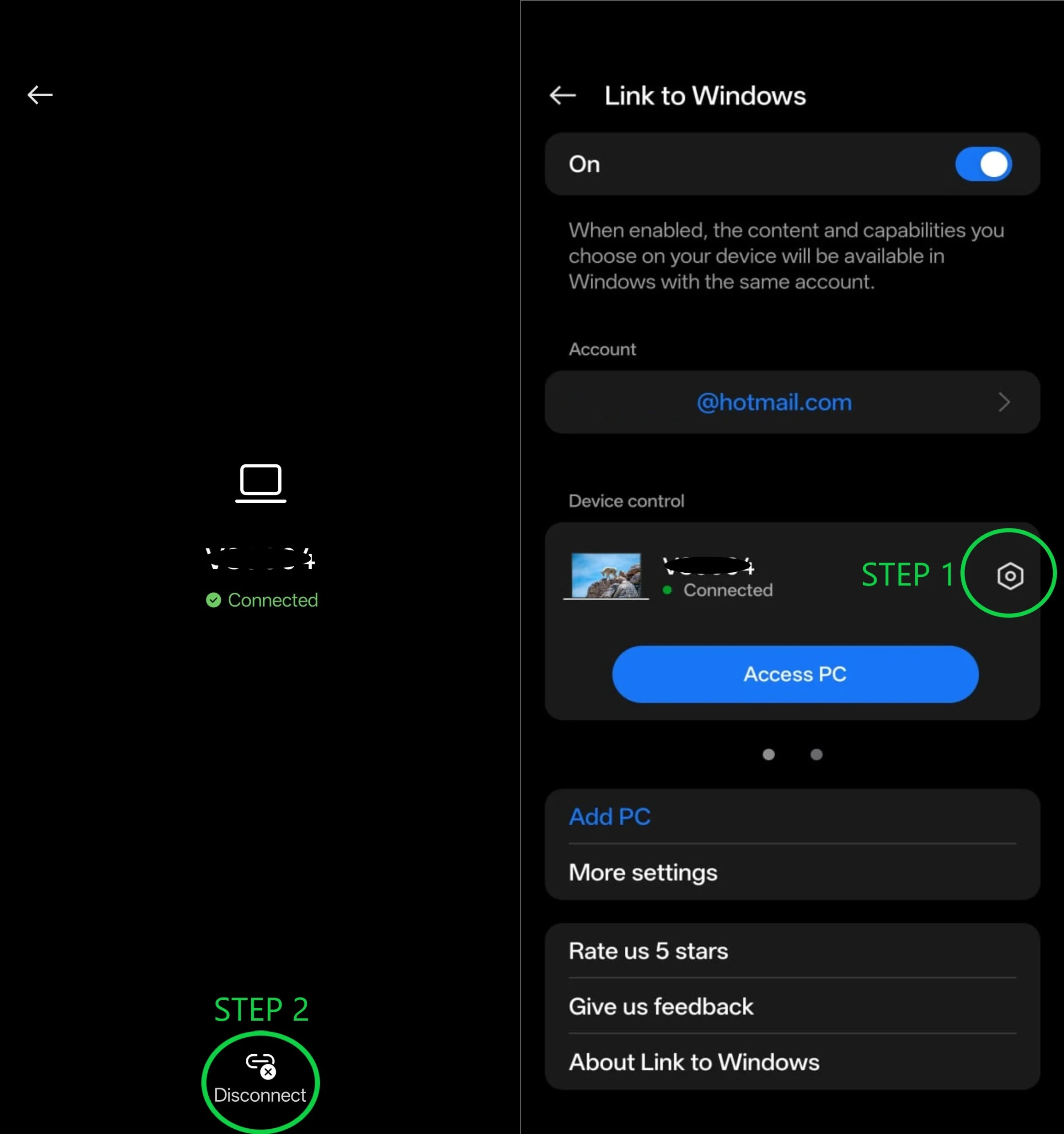1064x1134 pixels.
Task: Tap the device settings gear icon
Action: [x=1010, y=575]
